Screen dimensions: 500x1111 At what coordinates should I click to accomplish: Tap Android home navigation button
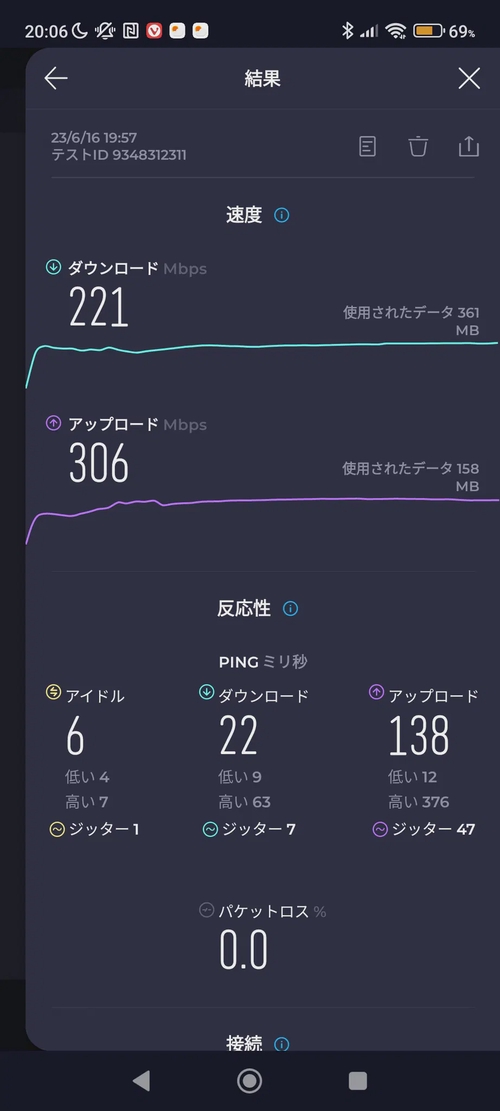(249, 1081)
